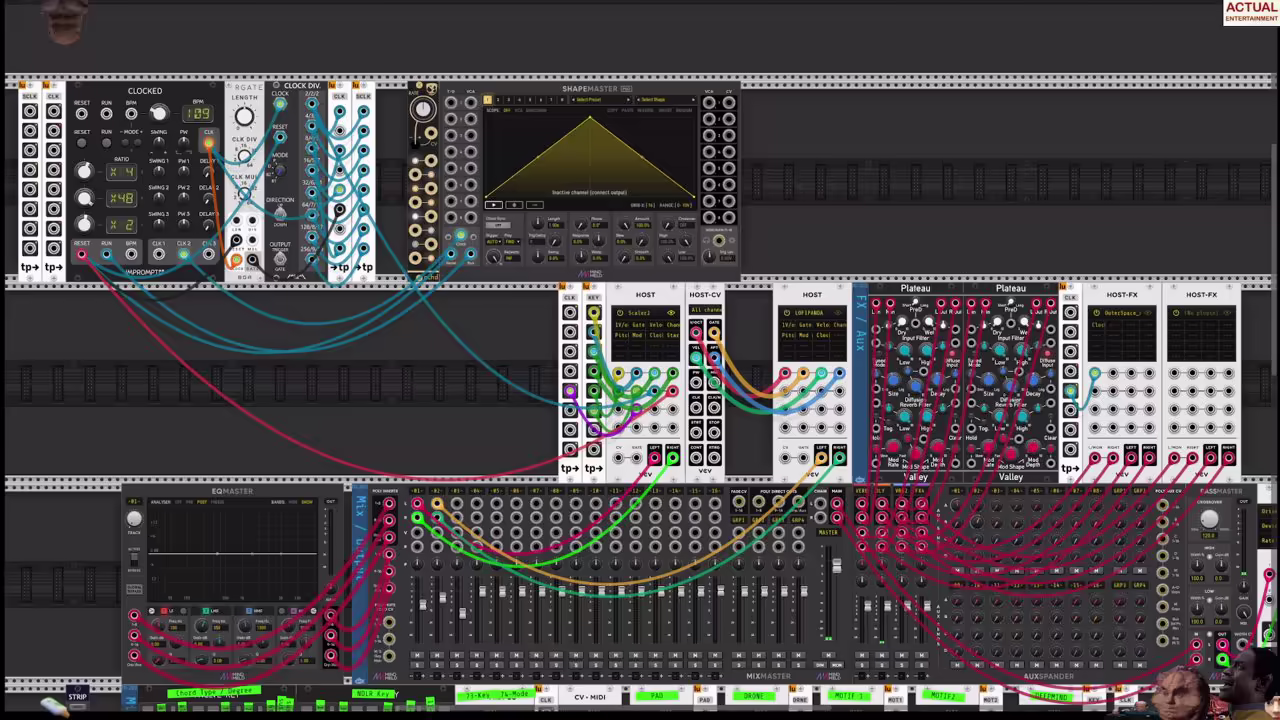Flip the Clock Div DIRECTION switch
Screen dimensions: 1280x720
(x=280, y=213)
